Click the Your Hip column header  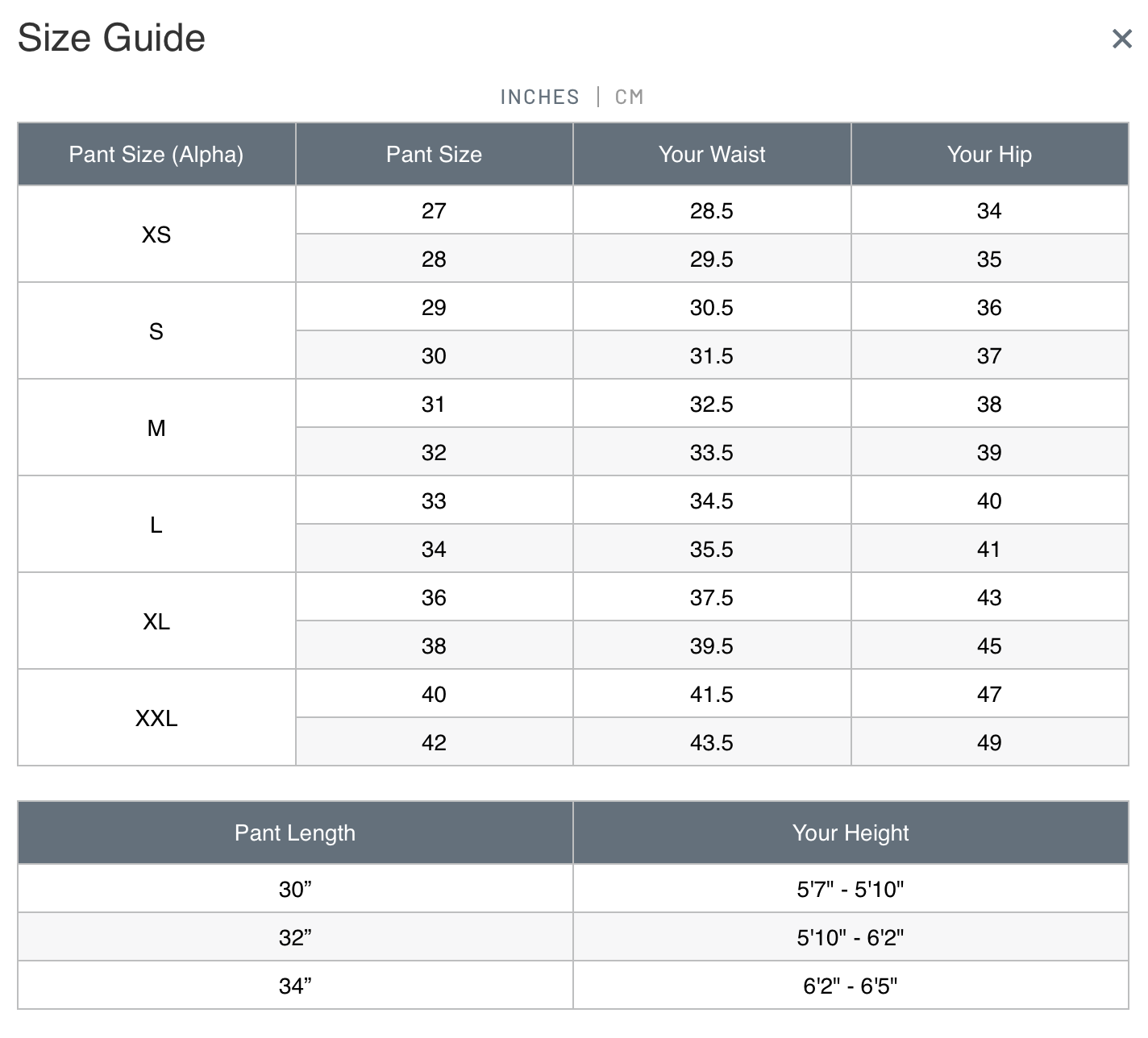coord(989,154)
